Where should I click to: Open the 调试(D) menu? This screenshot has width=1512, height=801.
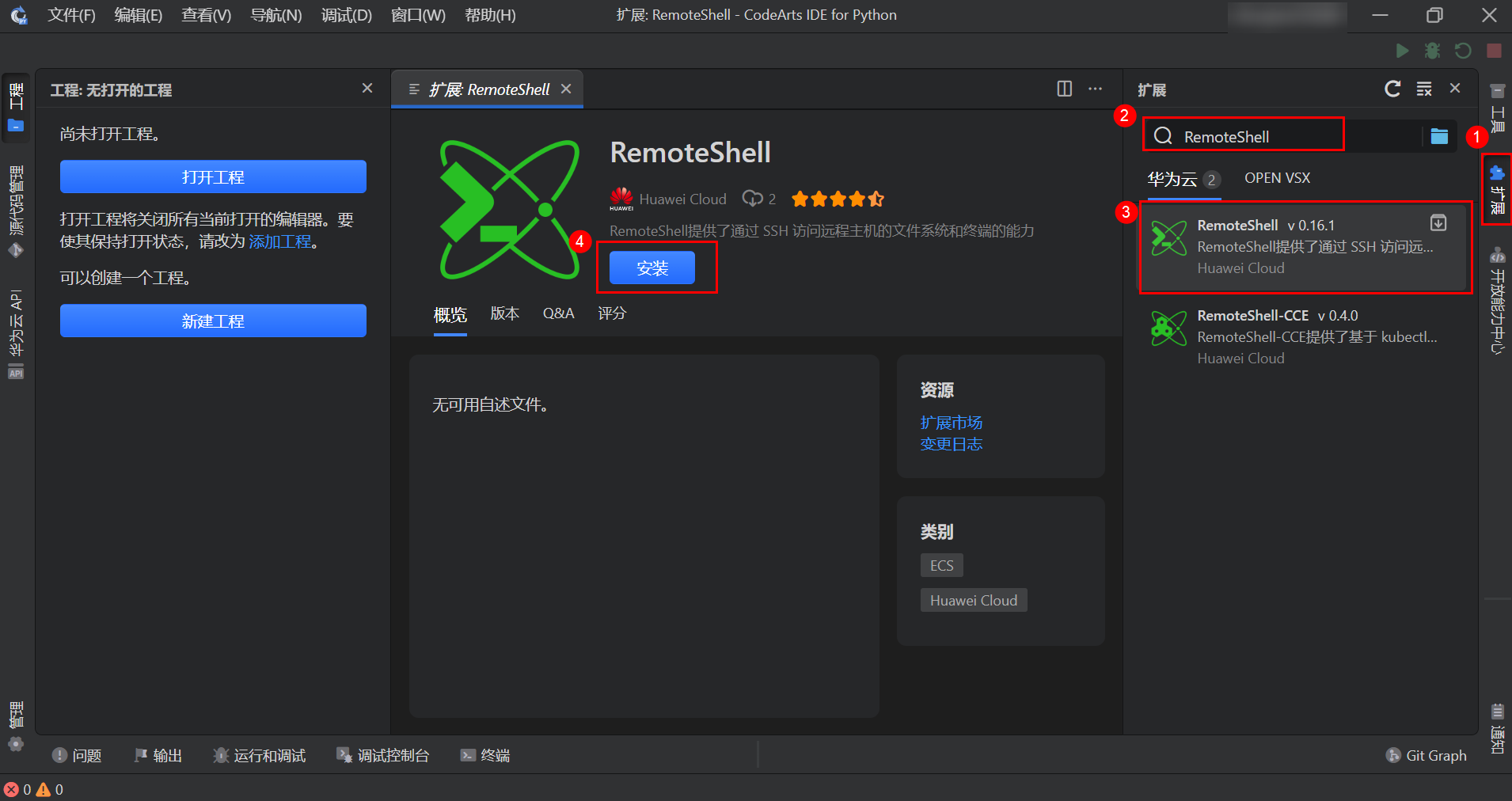pyautogui.click(x=347, y=15)
